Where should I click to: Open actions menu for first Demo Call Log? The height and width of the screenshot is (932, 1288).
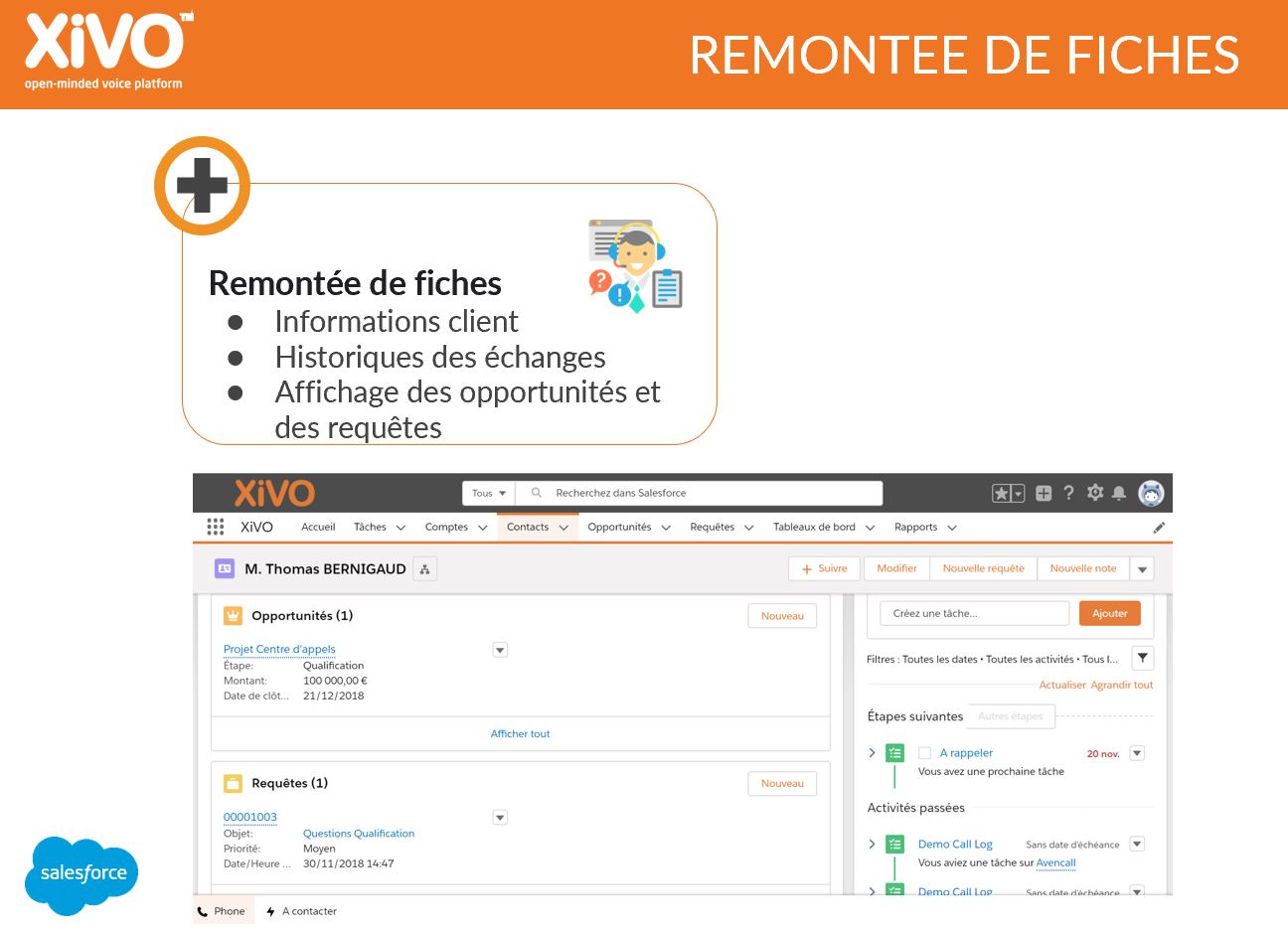[x=1138, y=845]
